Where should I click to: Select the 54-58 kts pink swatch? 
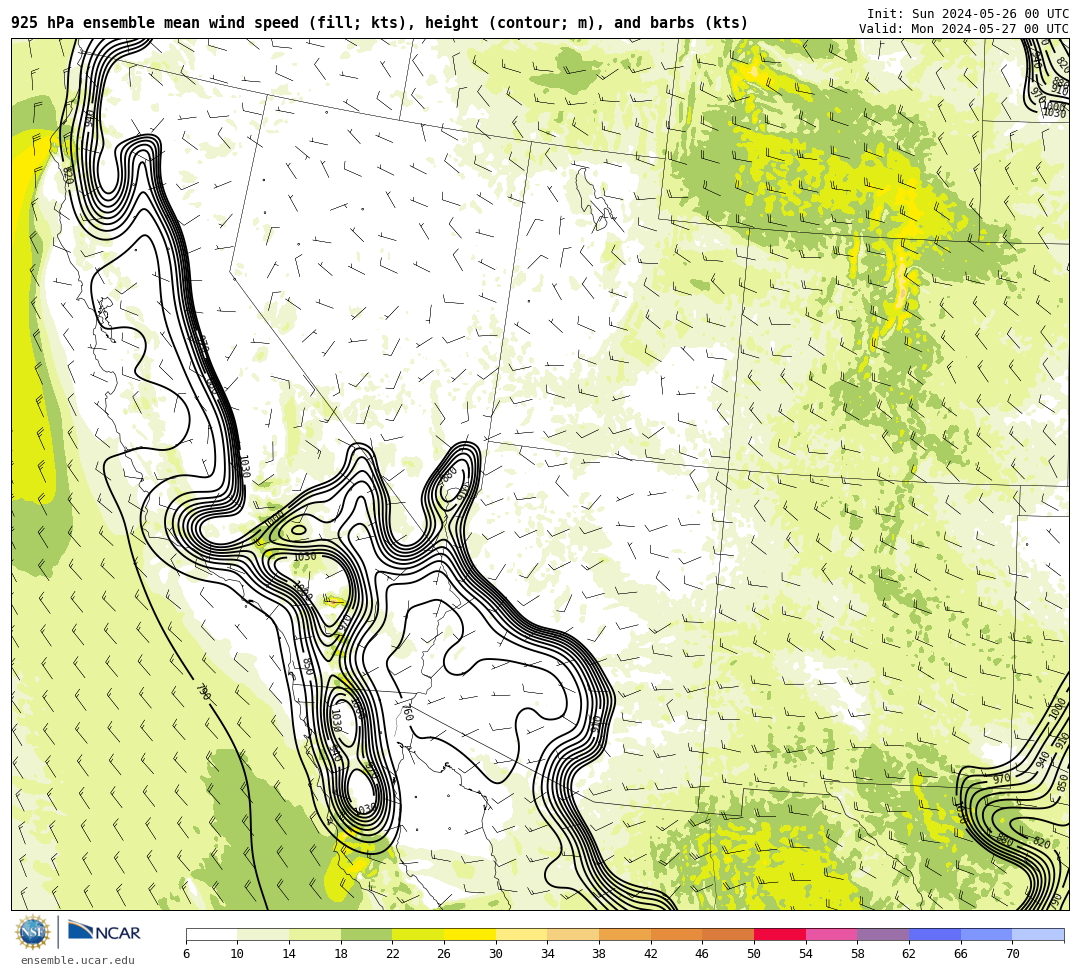(x=831, y=934)
